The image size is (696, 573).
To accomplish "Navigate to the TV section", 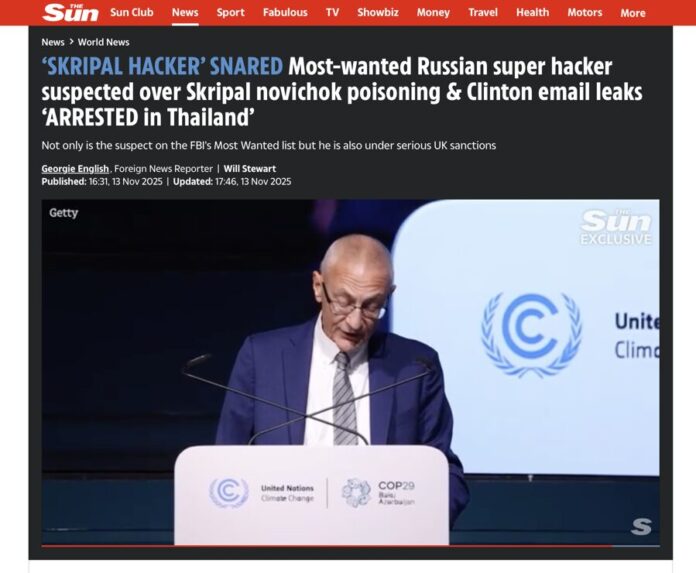I will [332, 12].
